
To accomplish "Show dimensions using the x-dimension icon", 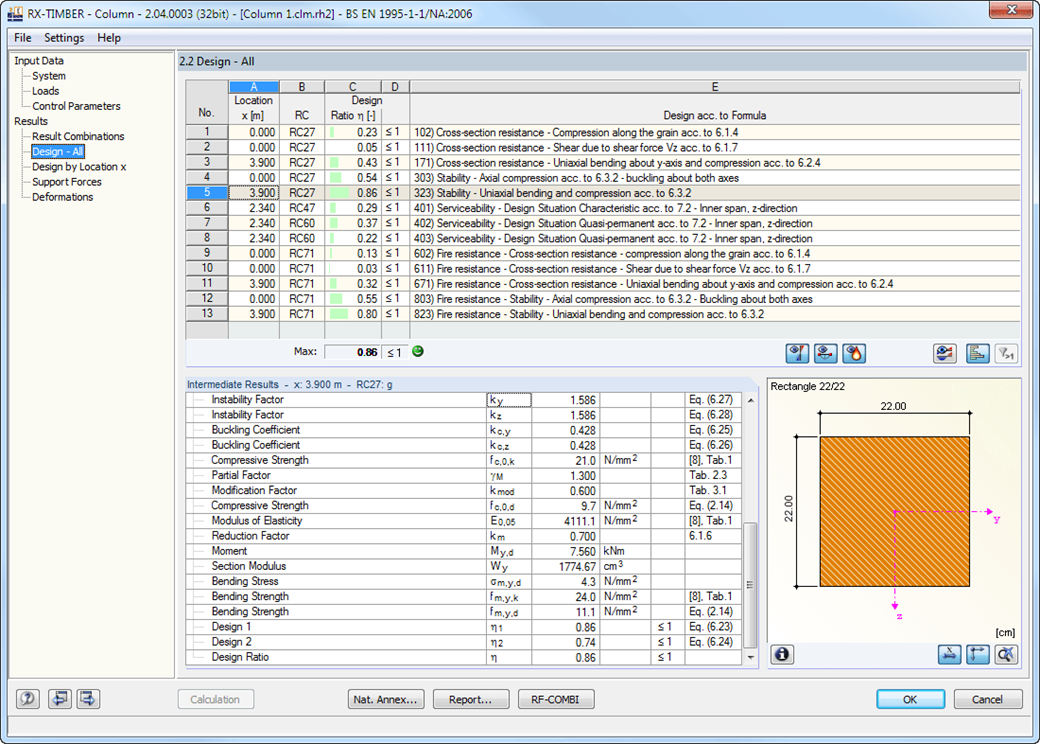I will [x=951, y=654].
